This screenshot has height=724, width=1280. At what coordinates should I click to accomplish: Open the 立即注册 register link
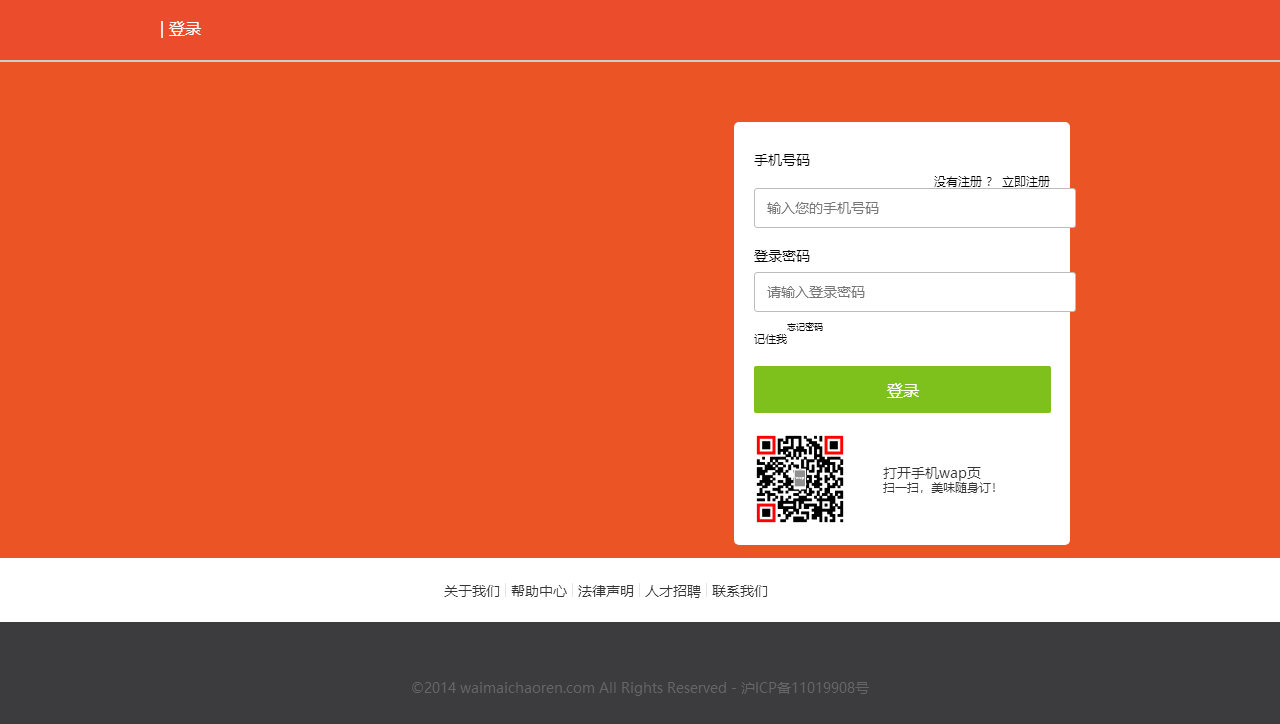[1026, 182]
